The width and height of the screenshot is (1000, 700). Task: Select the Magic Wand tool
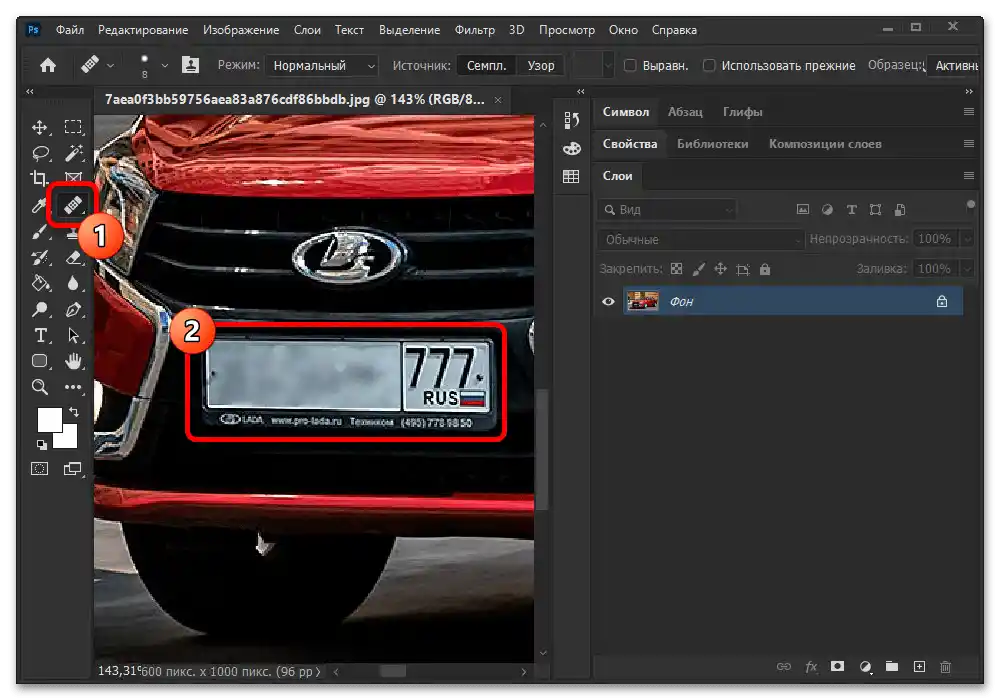tap(73, 153)
